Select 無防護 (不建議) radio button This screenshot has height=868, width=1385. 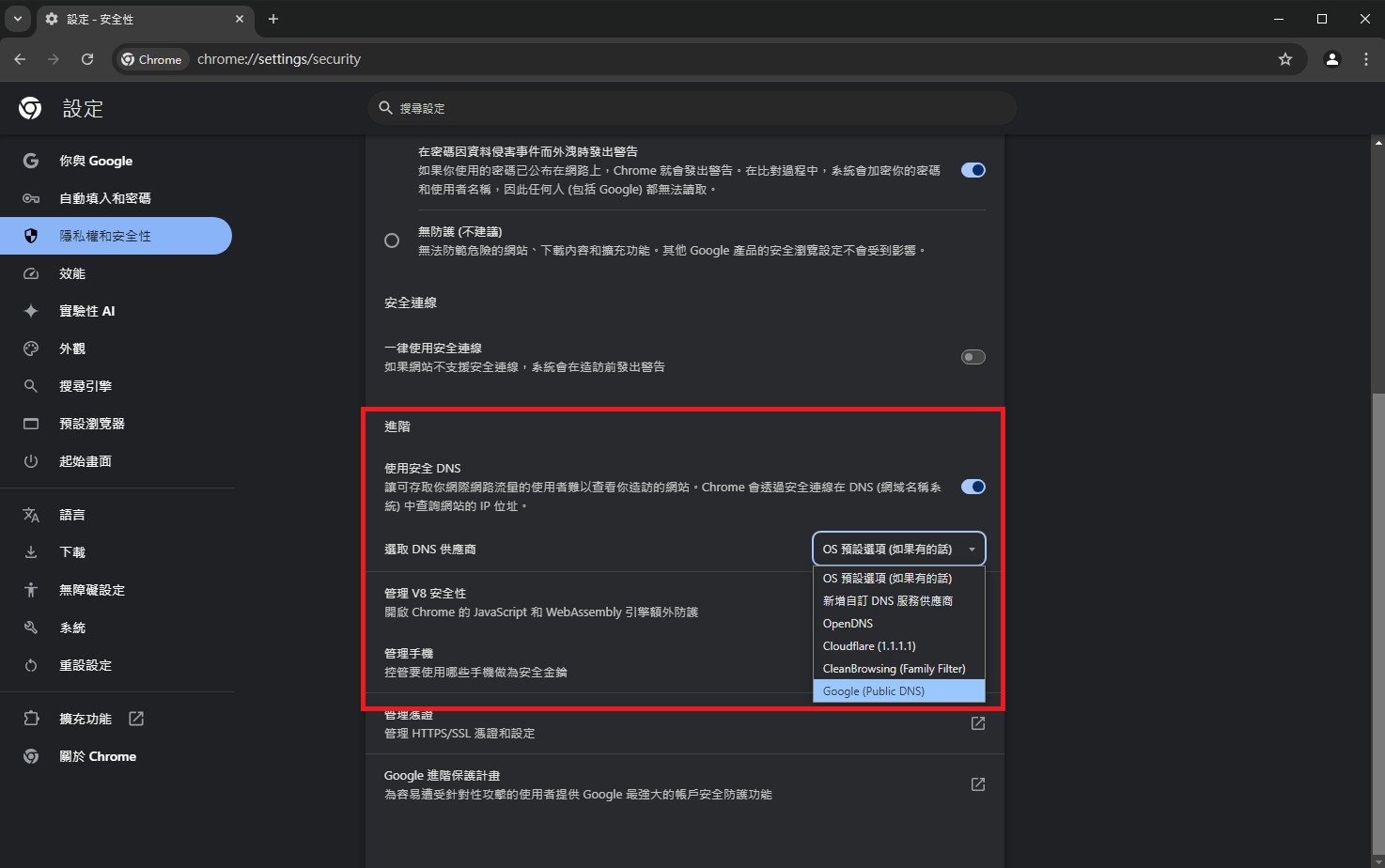(x=392, y=240)
